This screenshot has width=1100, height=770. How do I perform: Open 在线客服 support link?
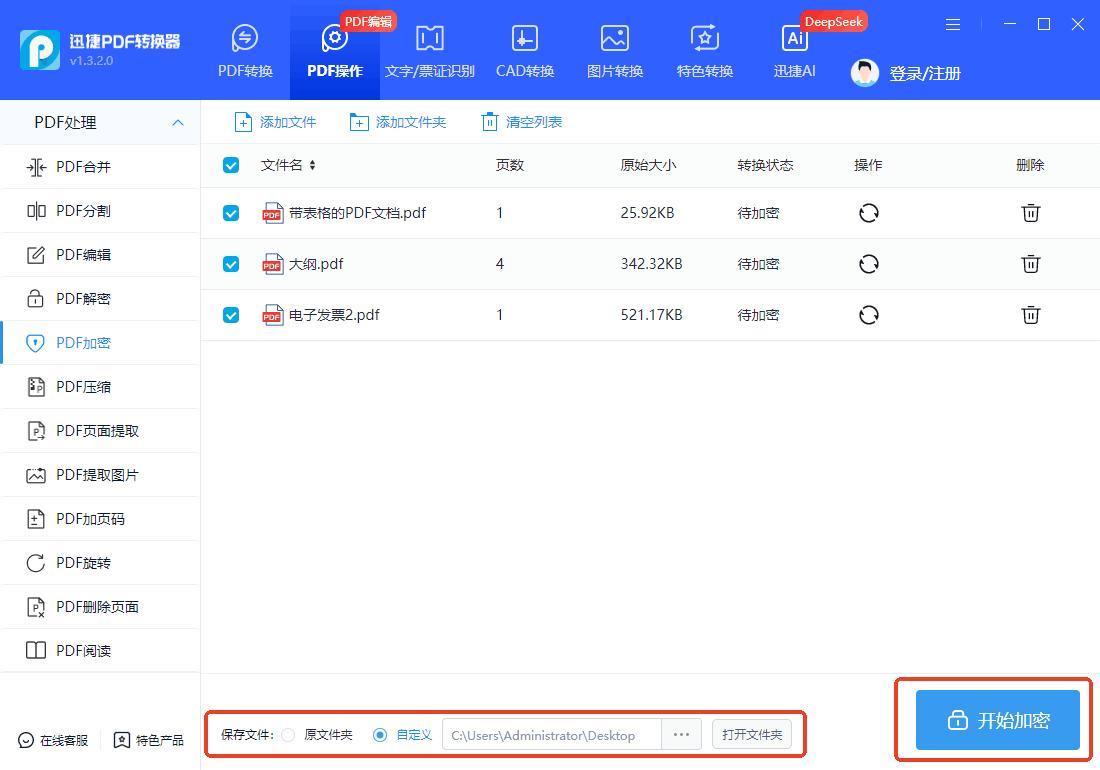pos(54,741)
